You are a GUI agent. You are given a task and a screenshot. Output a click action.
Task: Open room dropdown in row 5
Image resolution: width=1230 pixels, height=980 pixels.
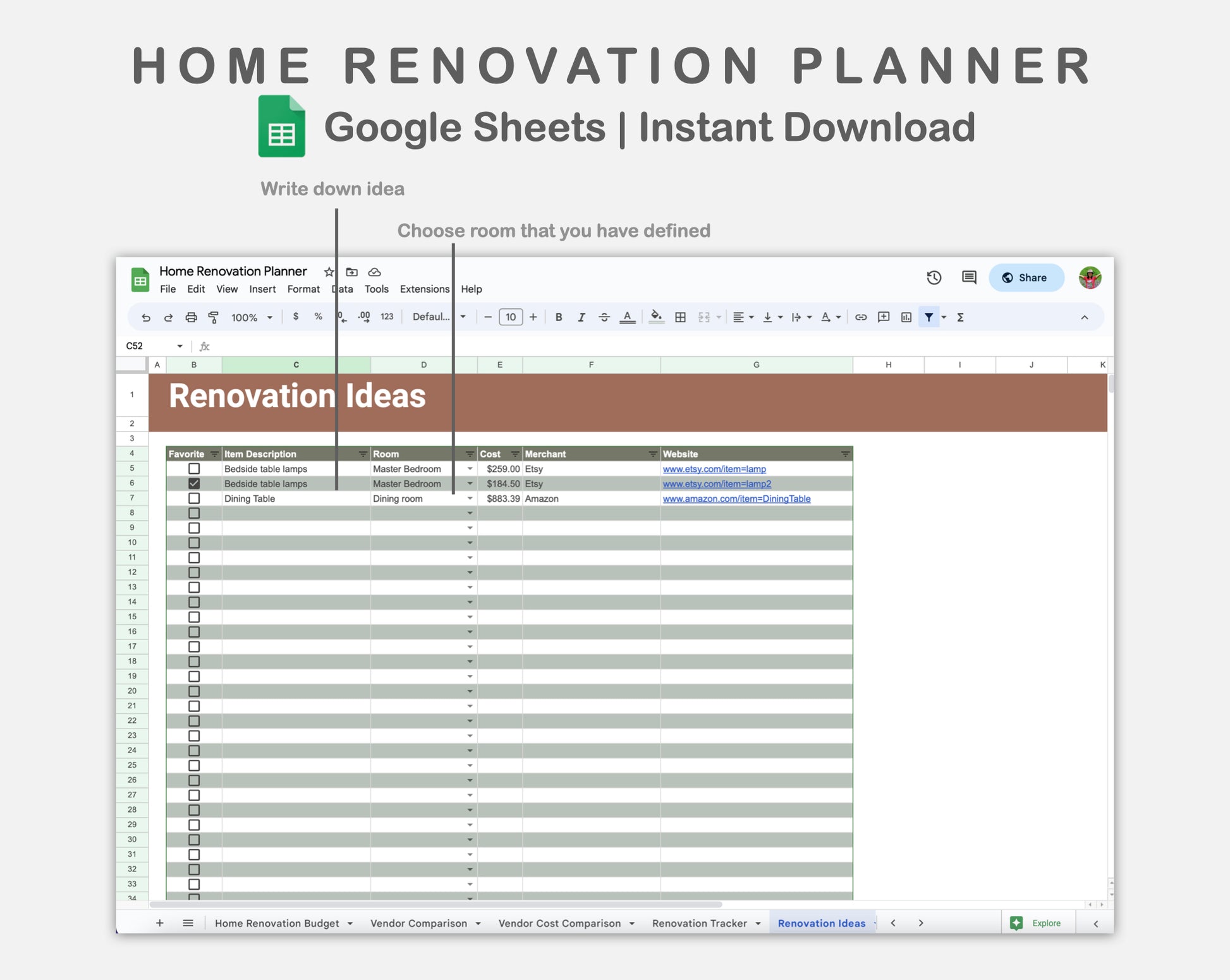click(x=470, y=469)
